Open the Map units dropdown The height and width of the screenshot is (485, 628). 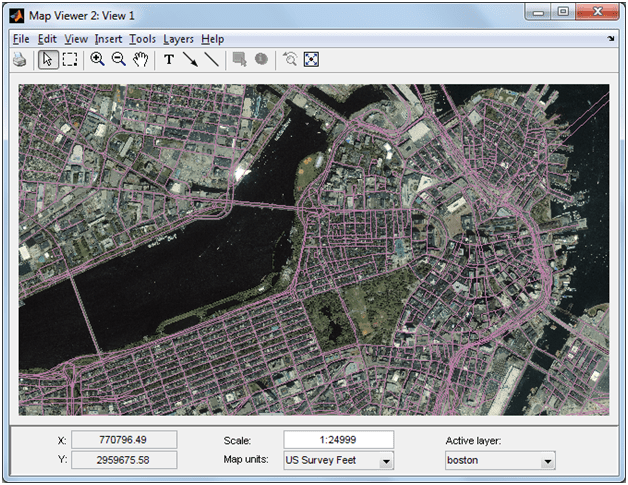tap(339, 460)
